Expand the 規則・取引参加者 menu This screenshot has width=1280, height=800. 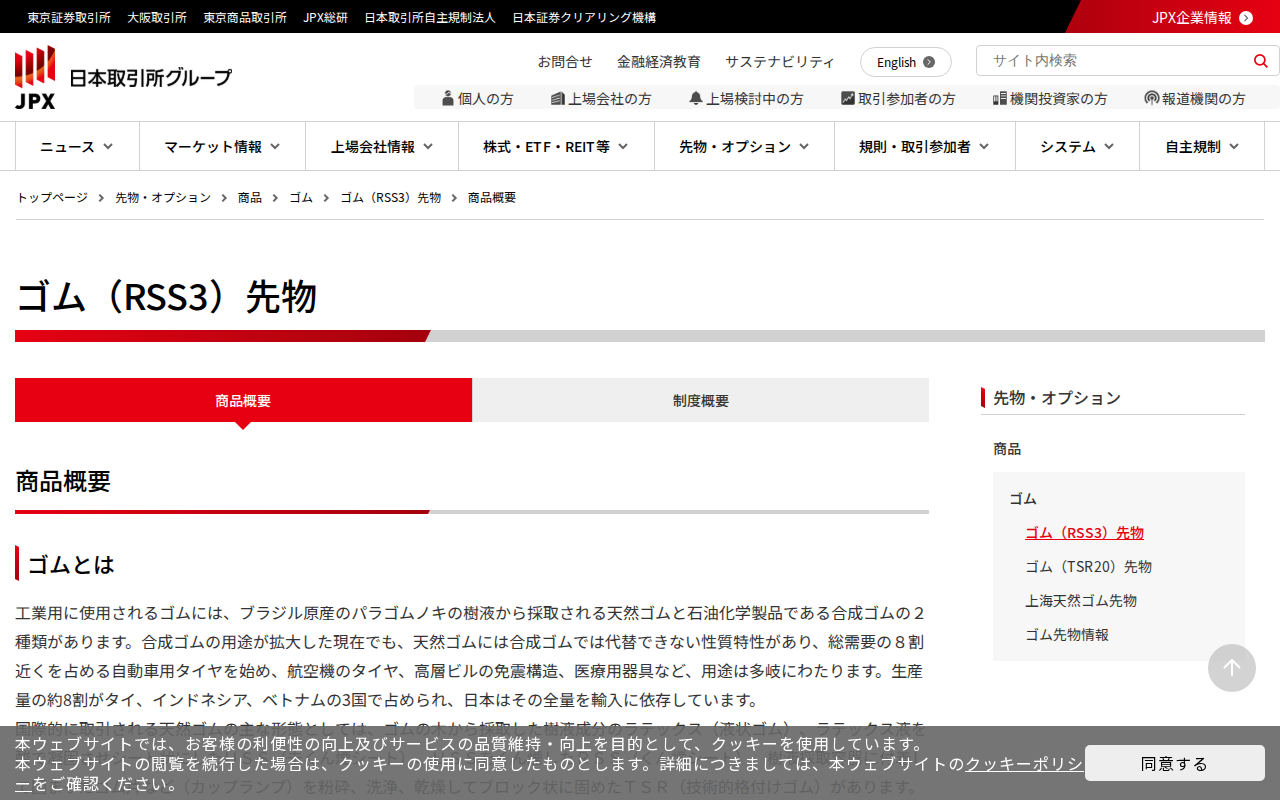925,146
